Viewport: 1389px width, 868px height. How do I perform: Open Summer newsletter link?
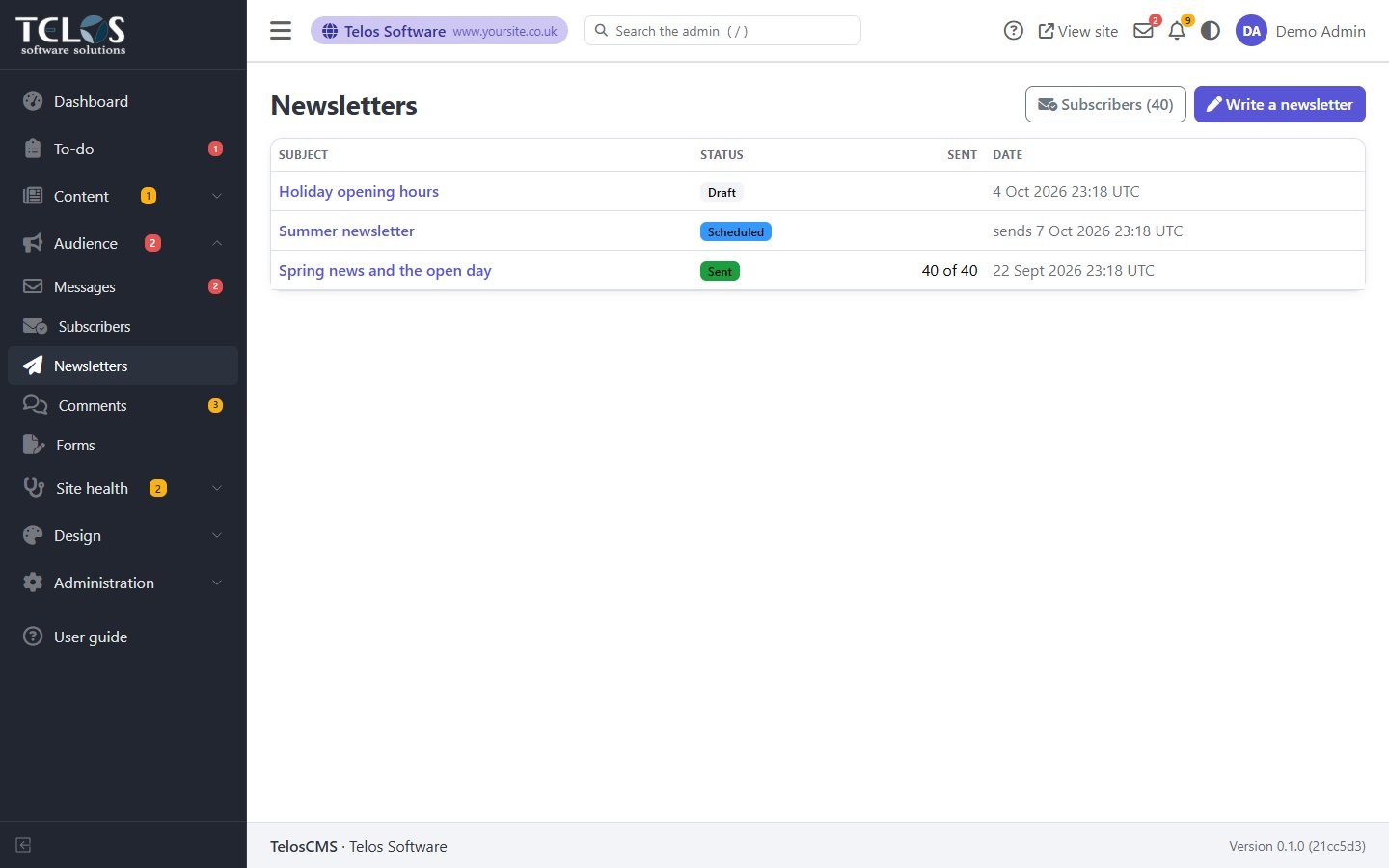tap(346, 231)
